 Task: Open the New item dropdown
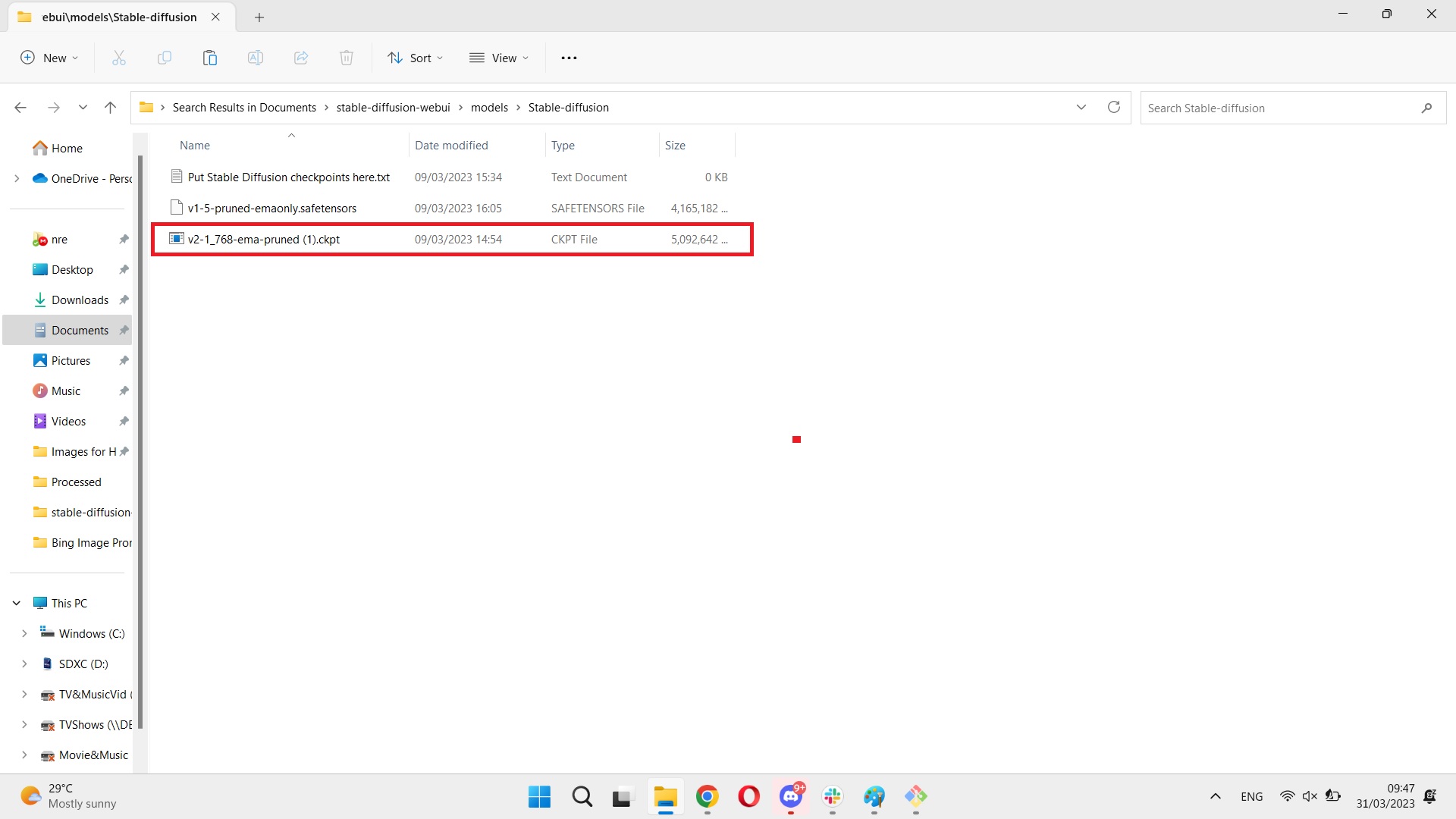(x=49, y=57)
